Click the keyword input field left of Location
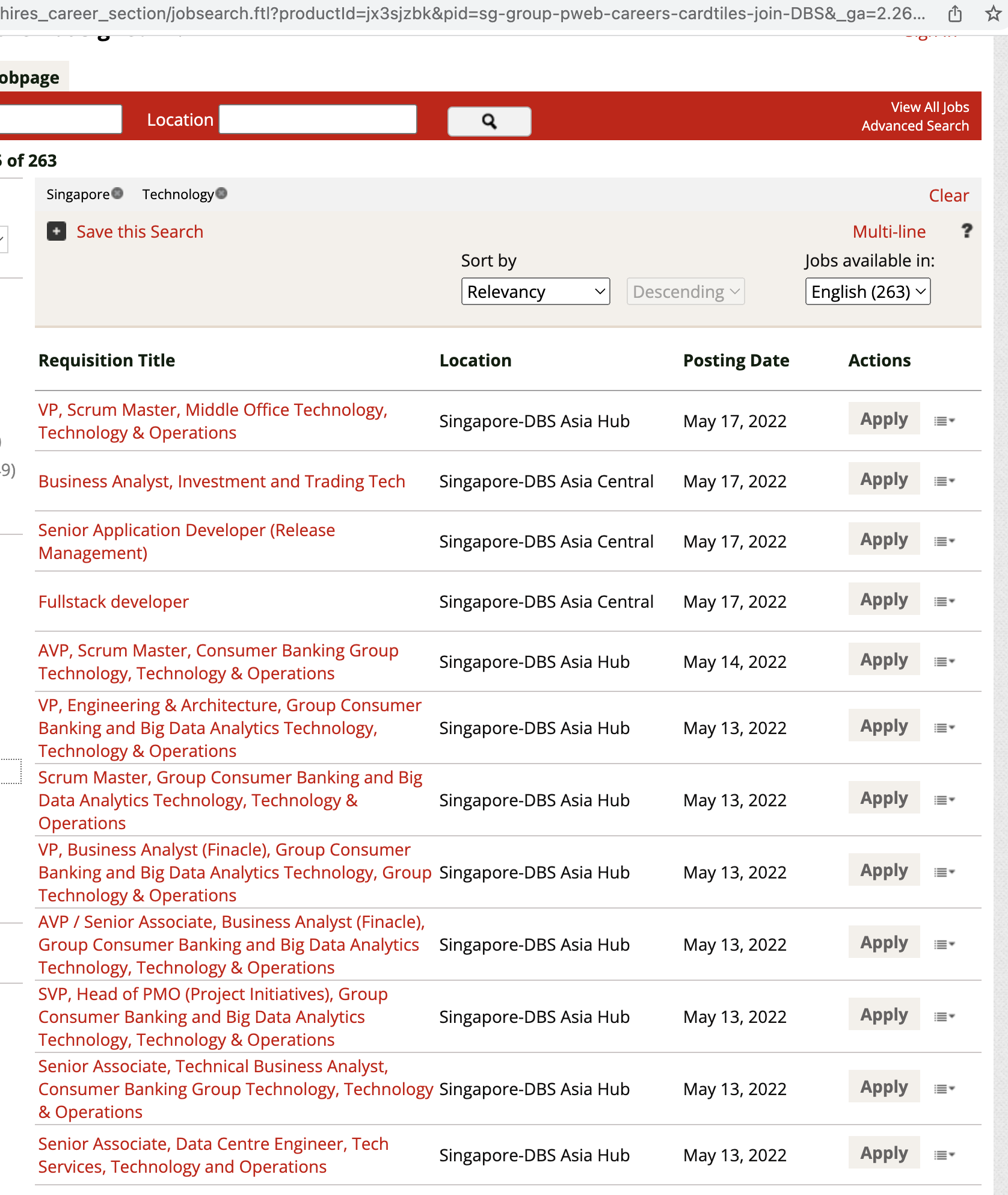 [x=60, y=119]
